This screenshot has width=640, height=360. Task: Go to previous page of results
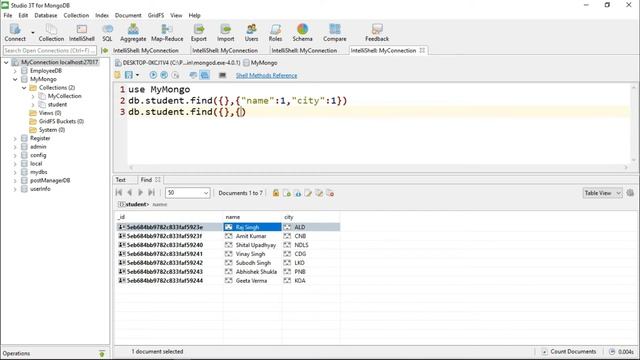130,193
